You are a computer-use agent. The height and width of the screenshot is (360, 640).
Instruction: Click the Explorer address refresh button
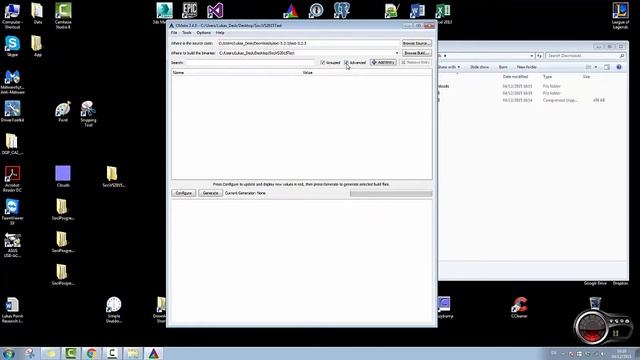coord(540,56)
